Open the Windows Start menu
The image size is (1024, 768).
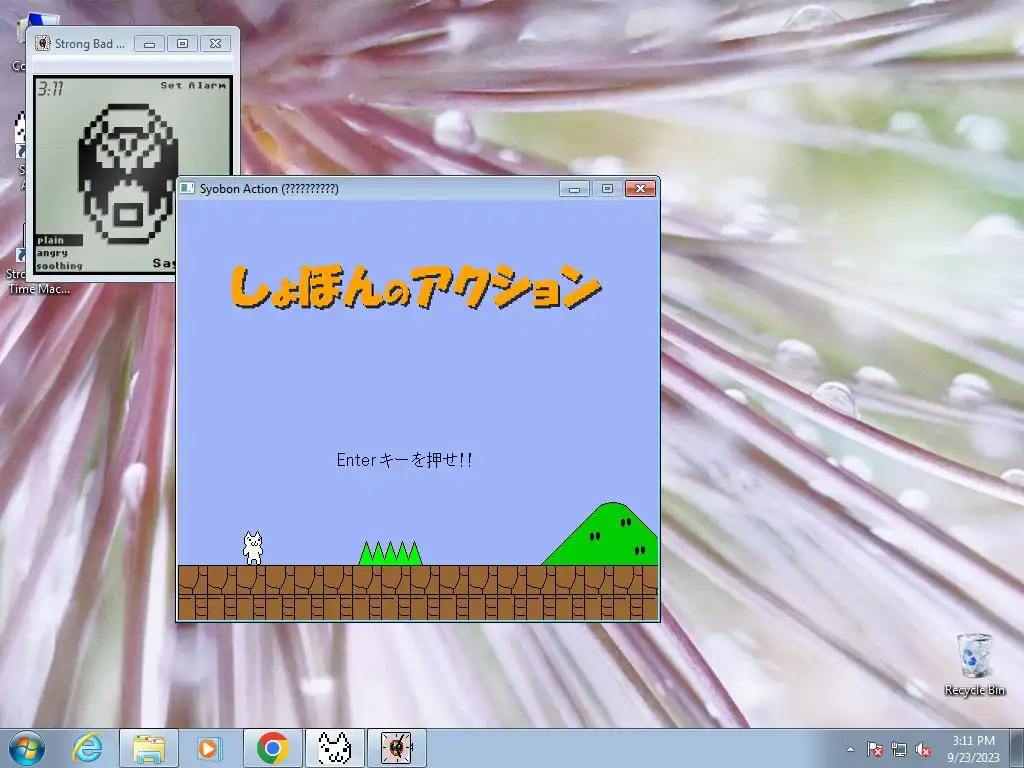point(27,748)
